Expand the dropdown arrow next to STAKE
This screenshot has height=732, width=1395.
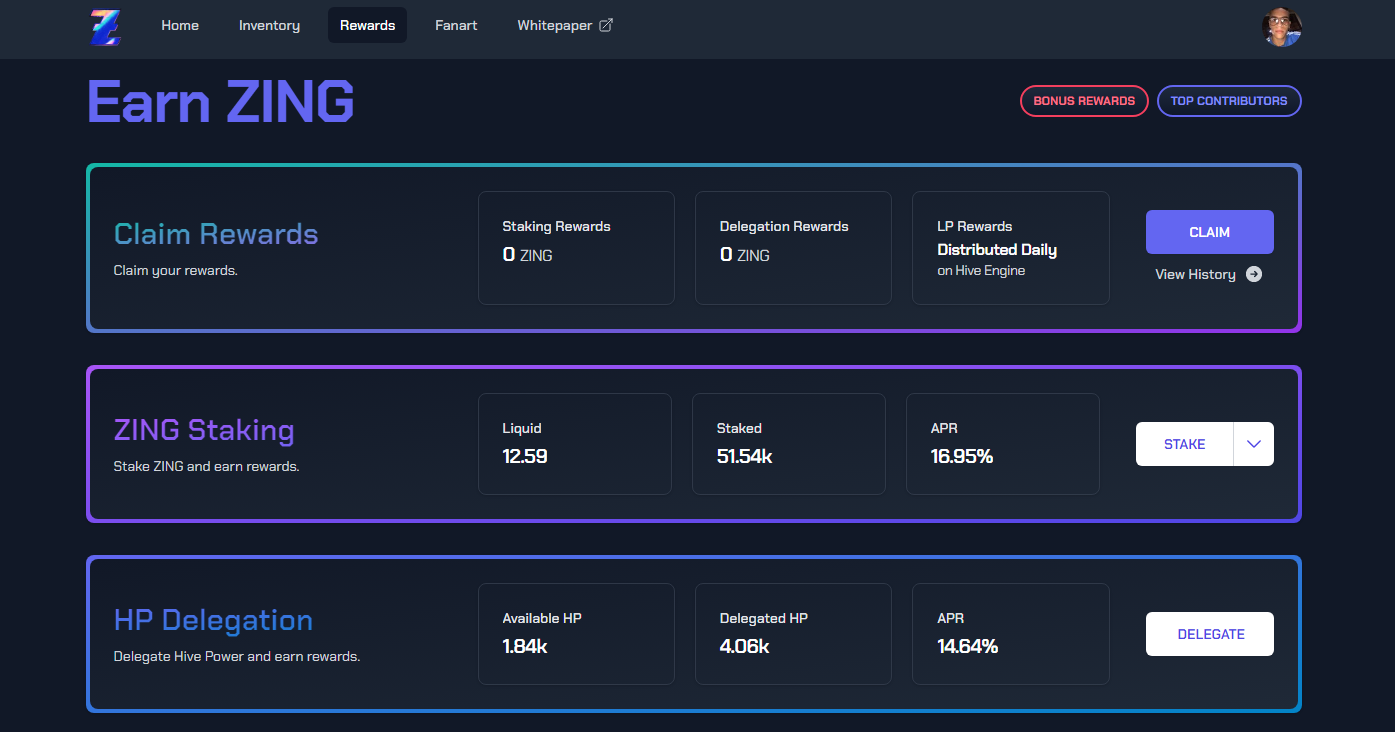[1254, 444]
